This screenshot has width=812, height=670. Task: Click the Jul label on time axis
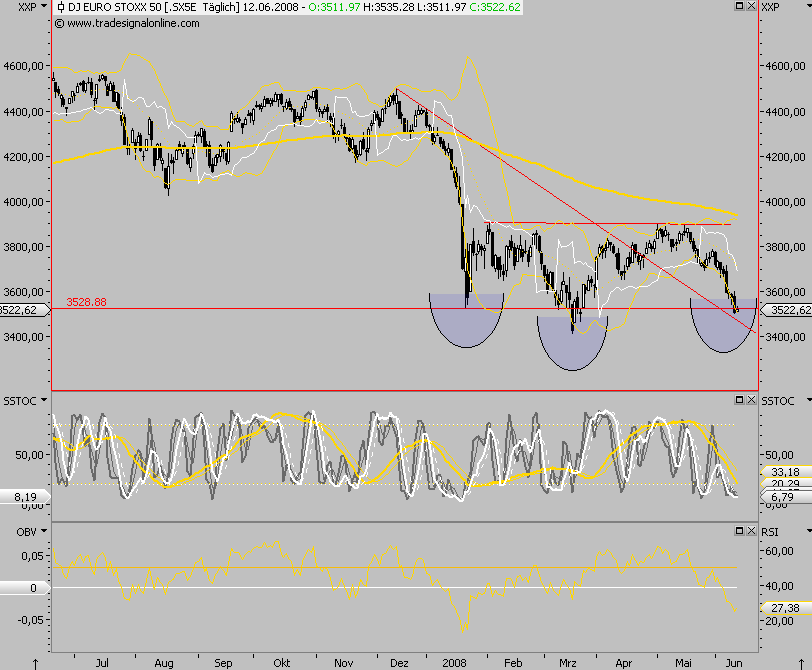(x=102, y=663)
